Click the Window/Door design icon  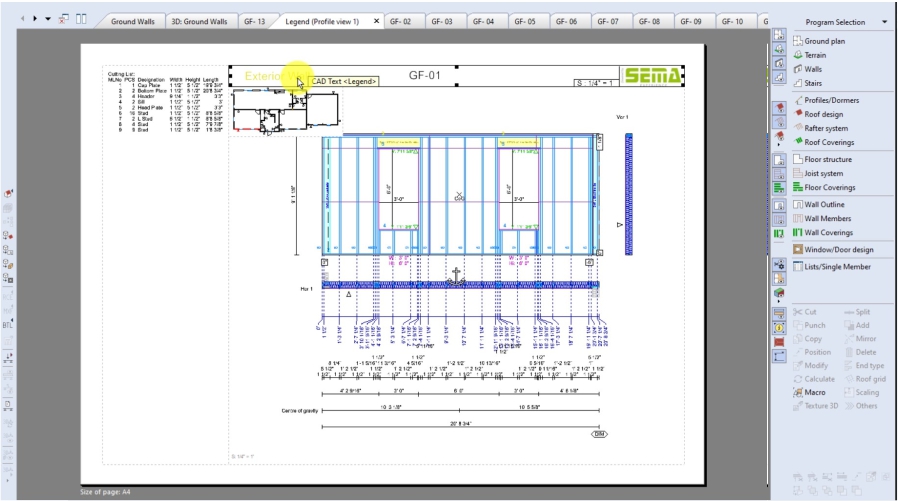(x=798, y=249)
